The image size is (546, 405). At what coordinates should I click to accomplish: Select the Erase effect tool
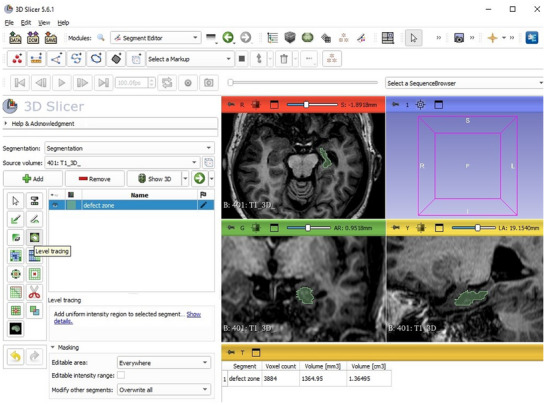[x=15, y=238]
